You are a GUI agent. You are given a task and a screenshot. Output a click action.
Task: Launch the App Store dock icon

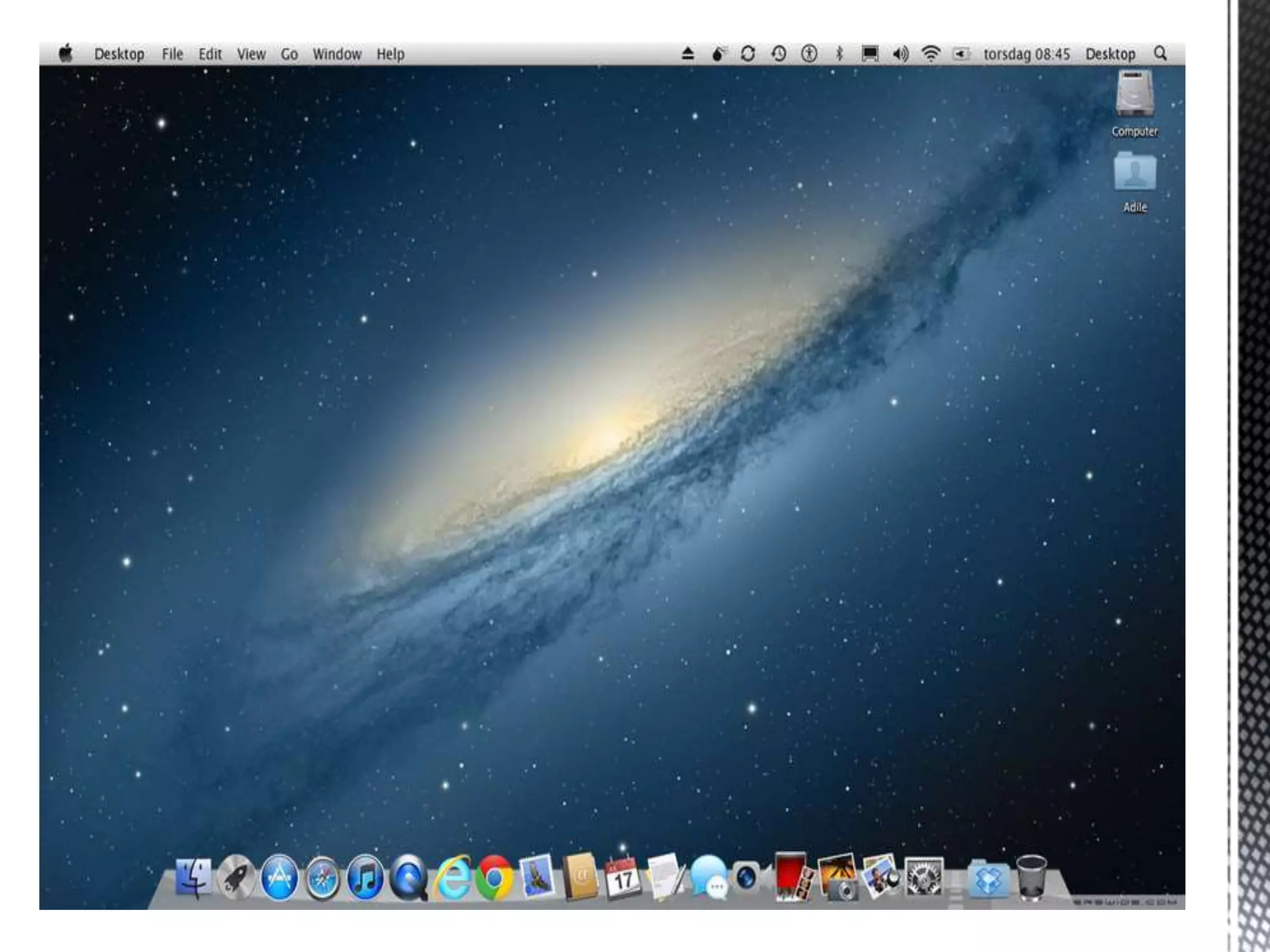279,879
